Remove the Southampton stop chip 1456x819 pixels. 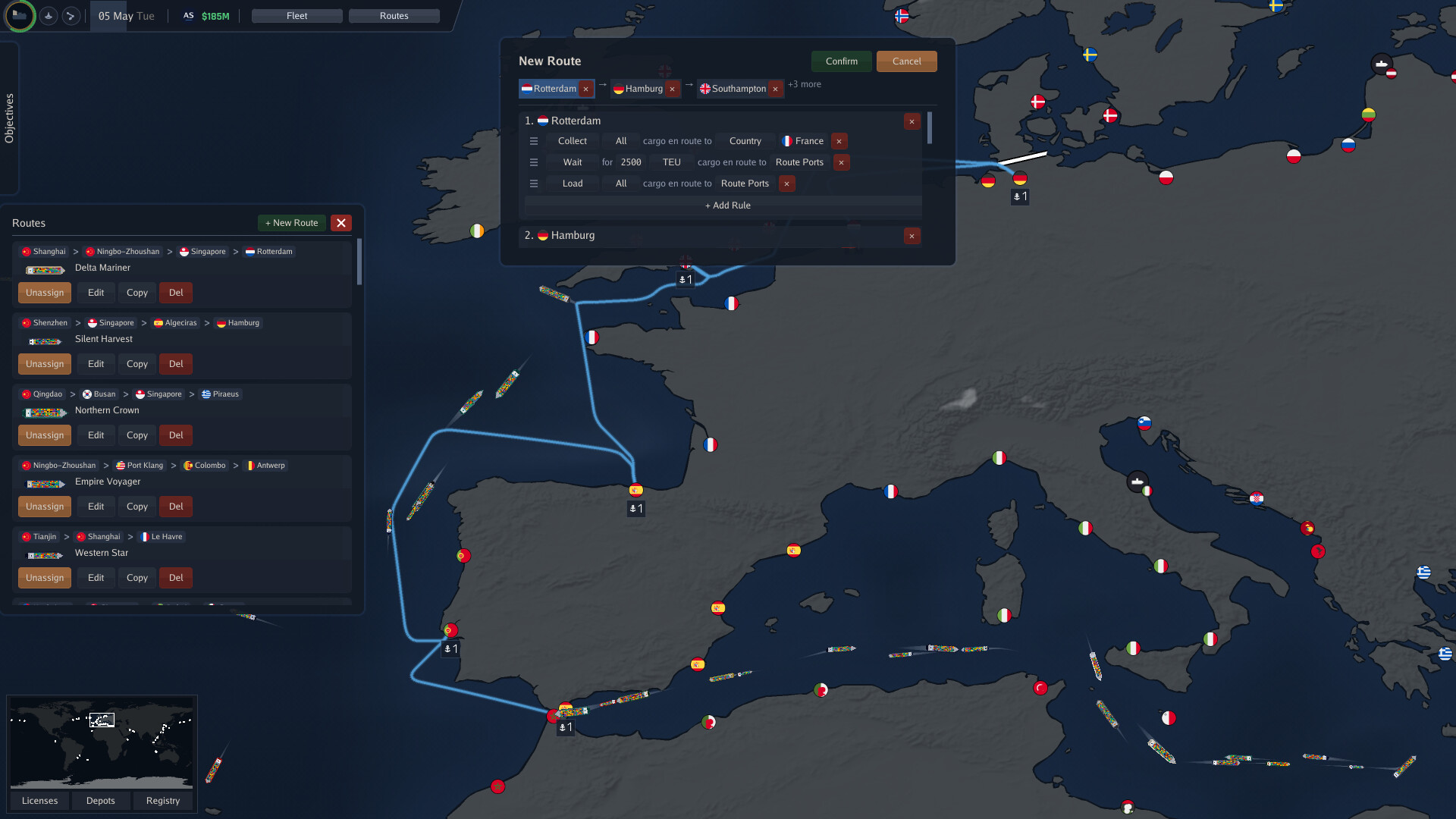click(x=775, y=89)
